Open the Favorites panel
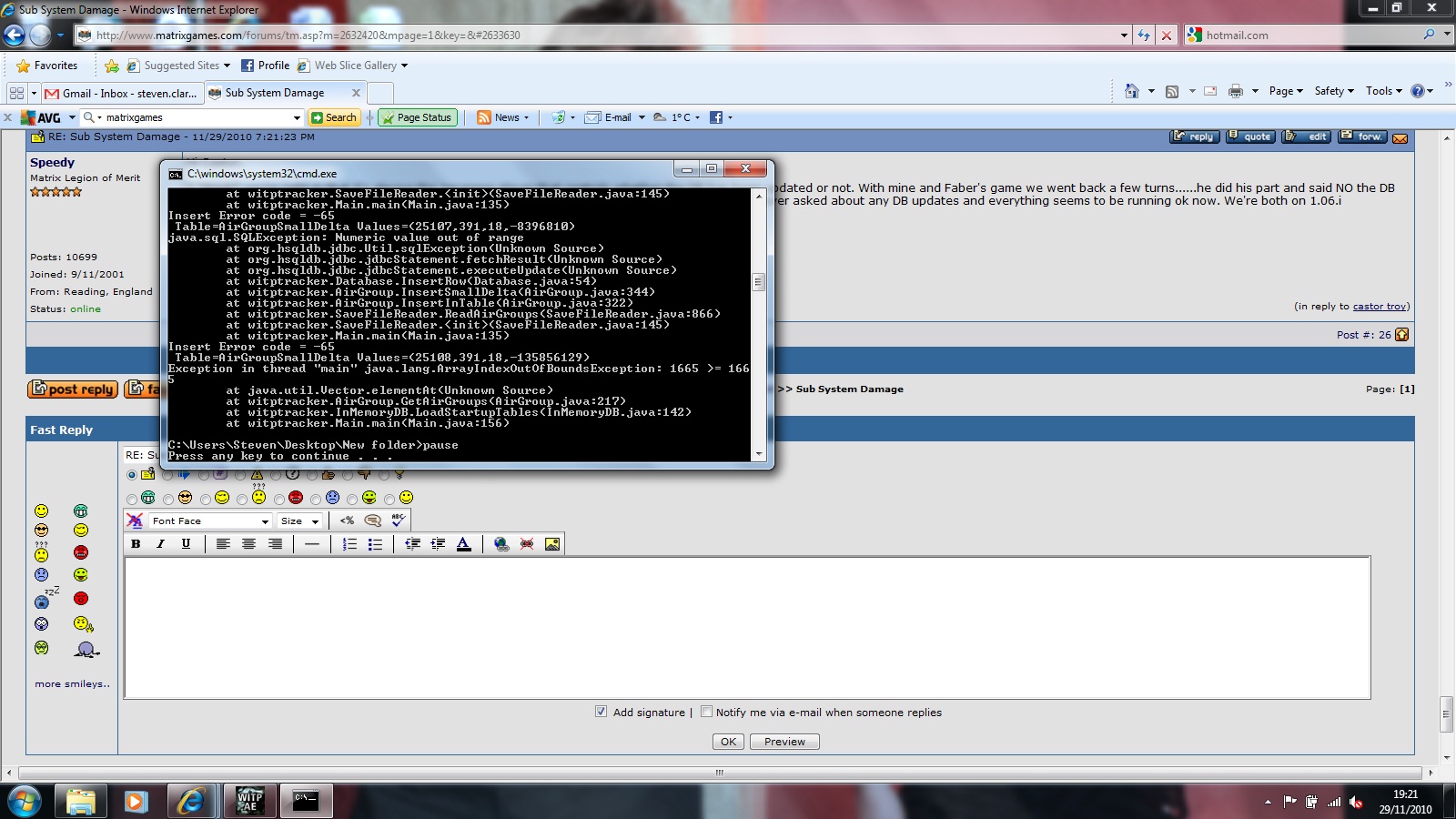The image size is (1456, 819). click(47, 66)
